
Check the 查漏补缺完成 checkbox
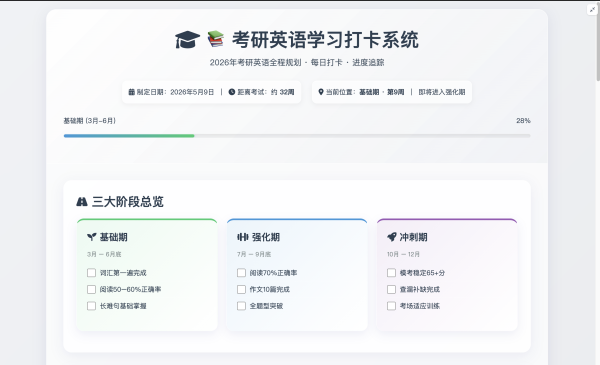click(x=391, y=289)
